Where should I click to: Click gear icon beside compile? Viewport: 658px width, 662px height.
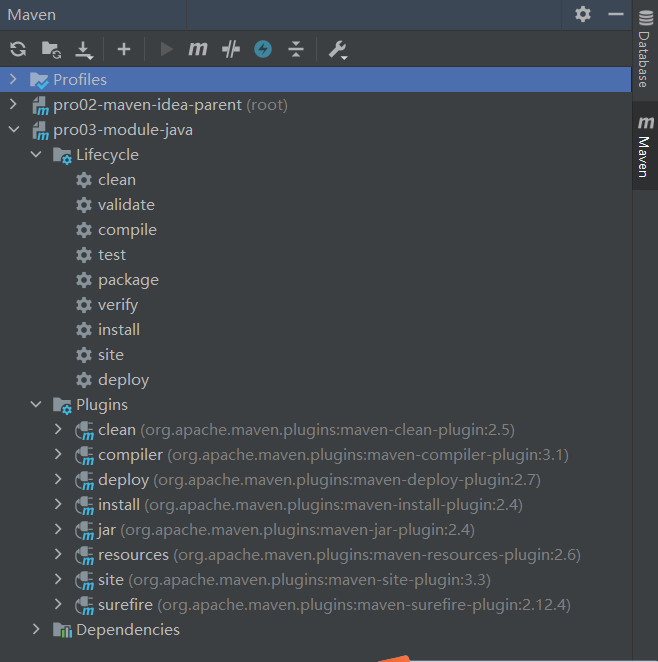(84, 230)
